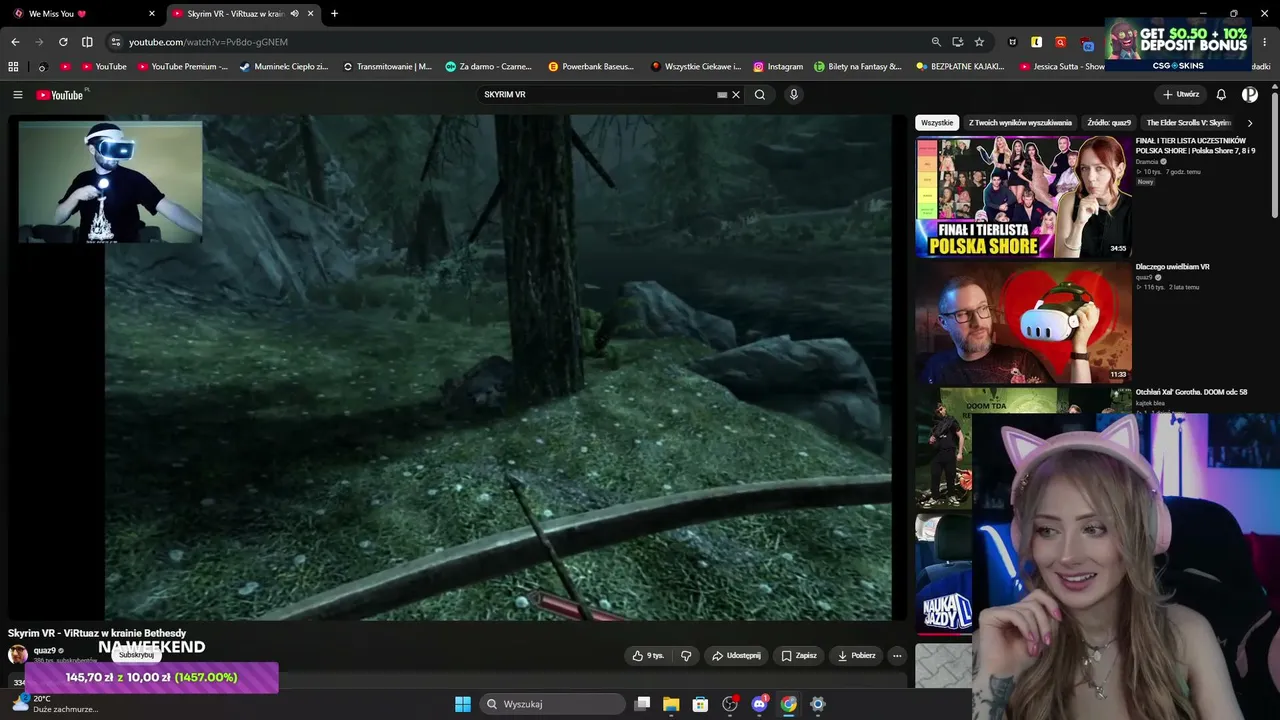Open more actions three-dot menu under video
The image size is (1280, 720).
(897, 656)
